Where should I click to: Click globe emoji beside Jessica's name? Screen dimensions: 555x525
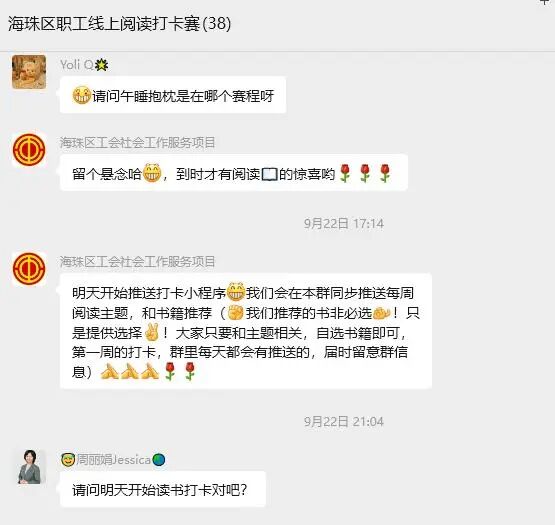[x=159, y=460]
